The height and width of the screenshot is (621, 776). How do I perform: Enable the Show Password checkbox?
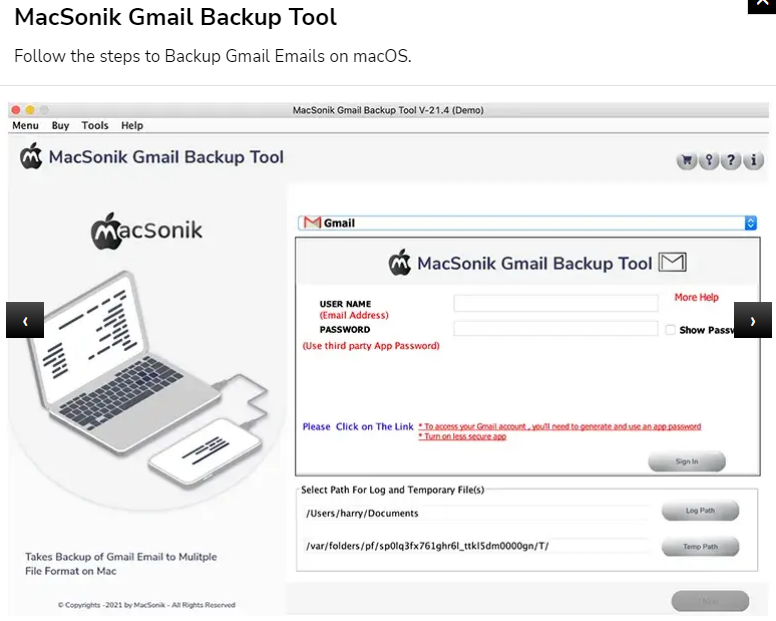[671, 329]
